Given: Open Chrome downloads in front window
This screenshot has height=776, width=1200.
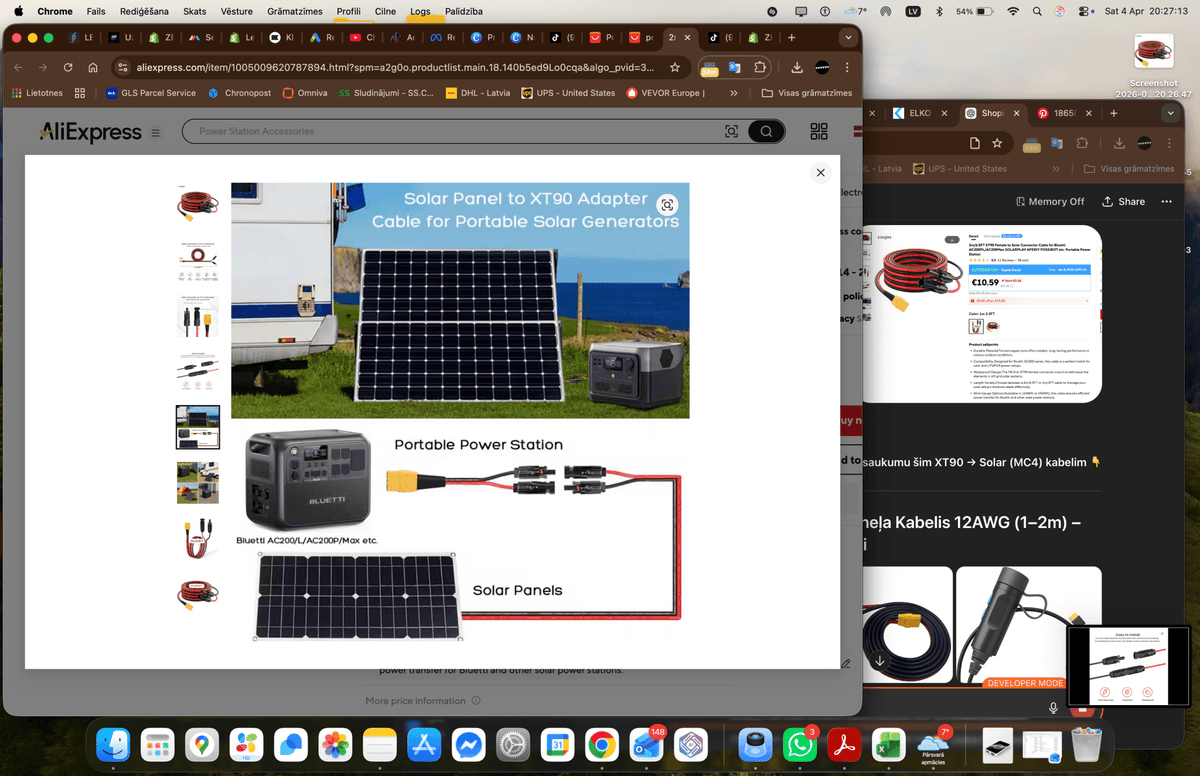Looking at the screenshot, I should coord(797,67).
